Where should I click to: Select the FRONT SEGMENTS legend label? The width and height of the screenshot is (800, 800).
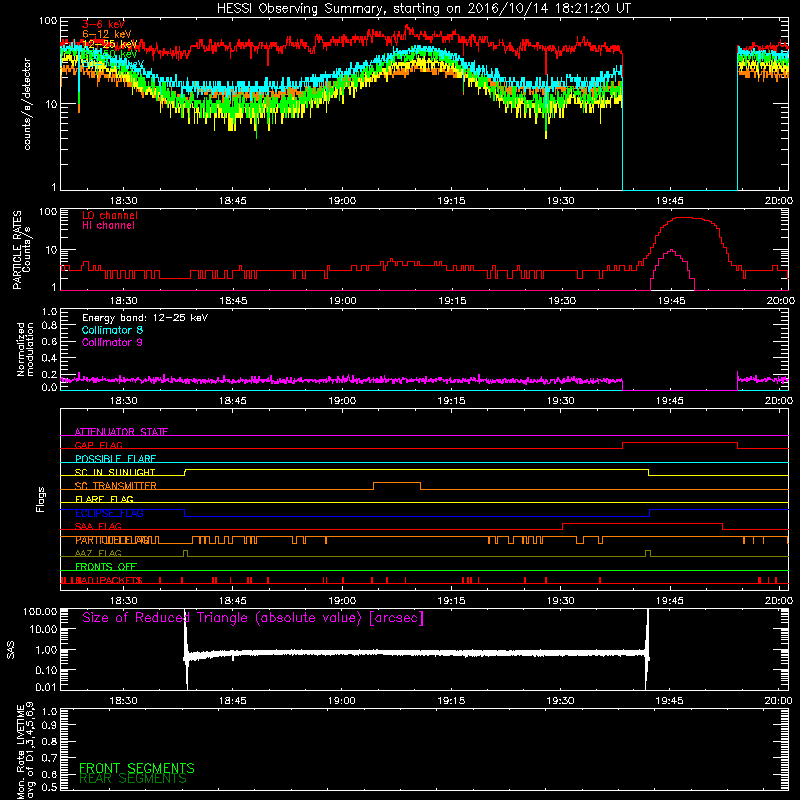[x=137, y=768]
